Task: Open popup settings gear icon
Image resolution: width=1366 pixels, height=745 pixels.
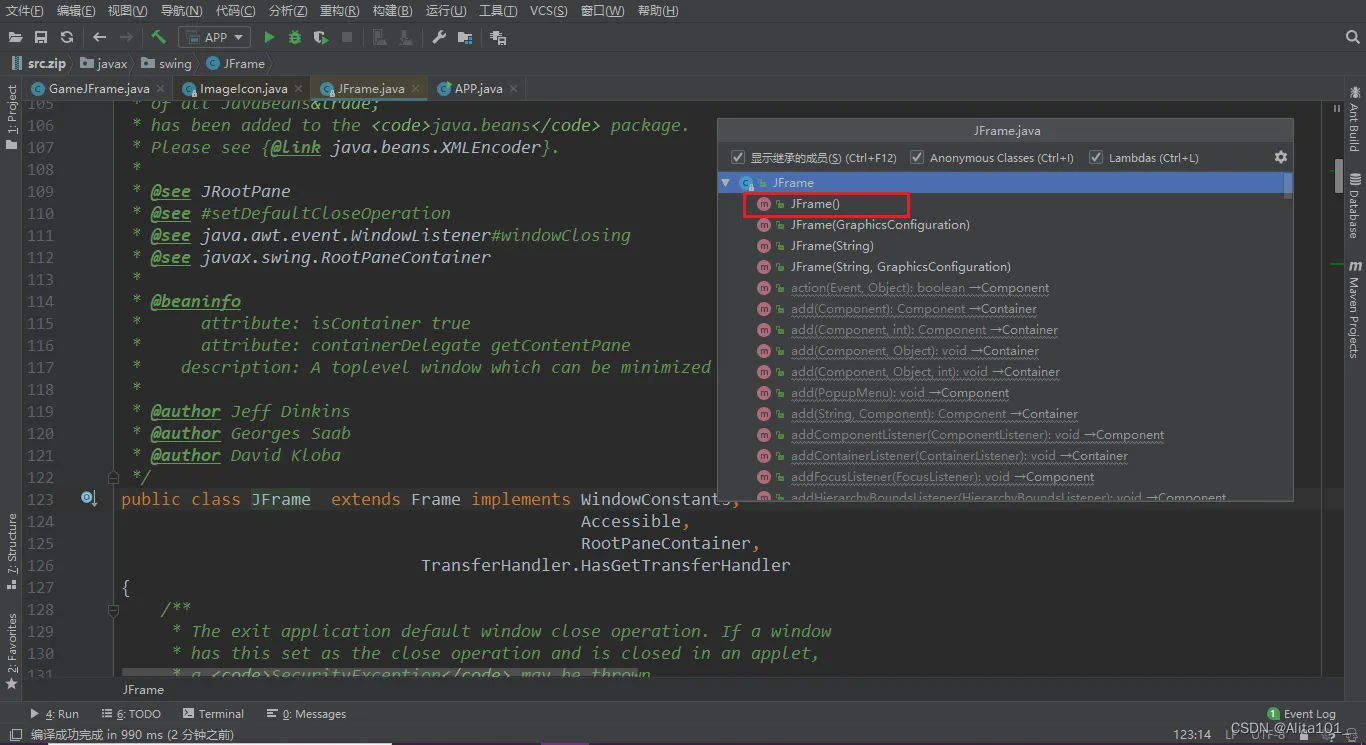Action: [x=1281, y=157]
